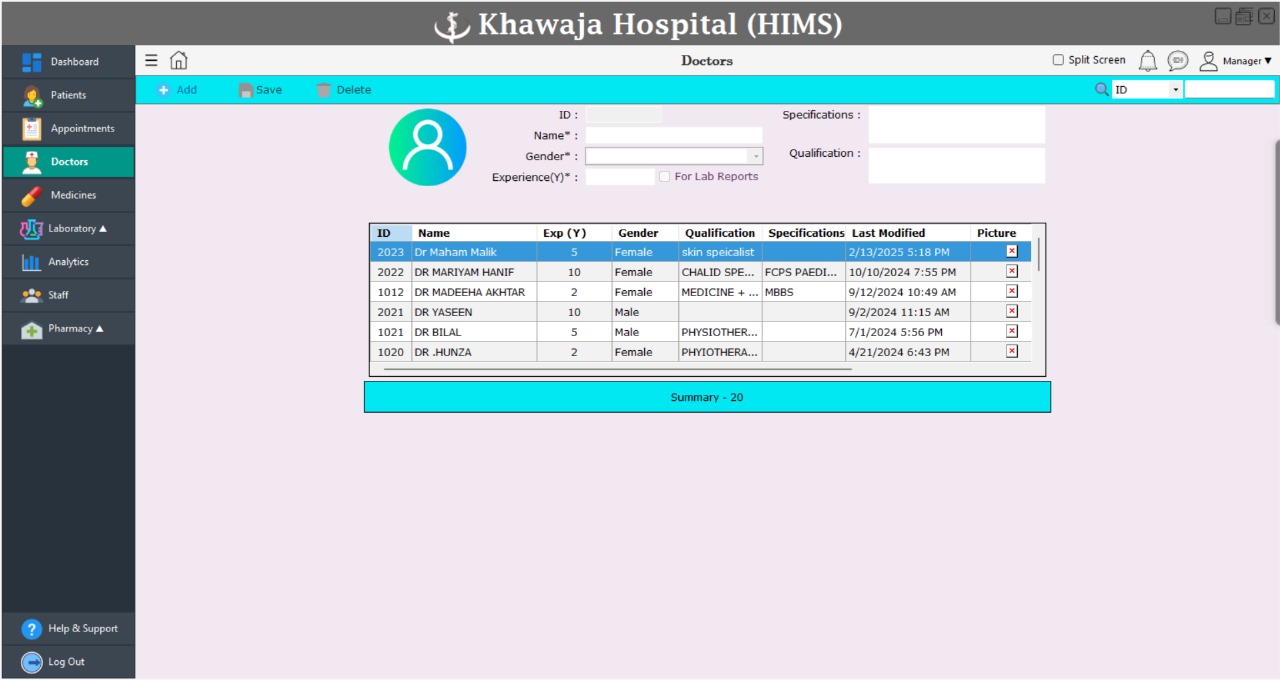
Task: Click the Name input field
Action: pyautogui.click(x=674, y=135)
